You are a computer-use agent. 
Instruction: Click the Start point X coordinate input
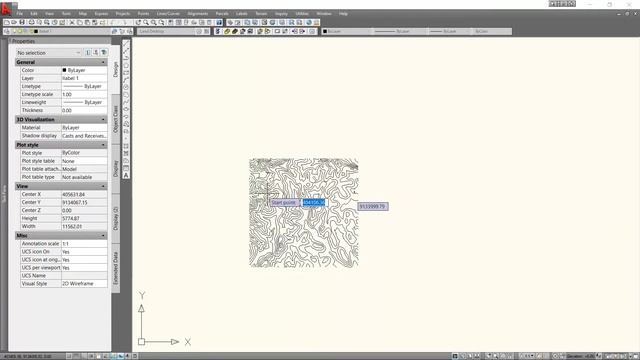314,202
